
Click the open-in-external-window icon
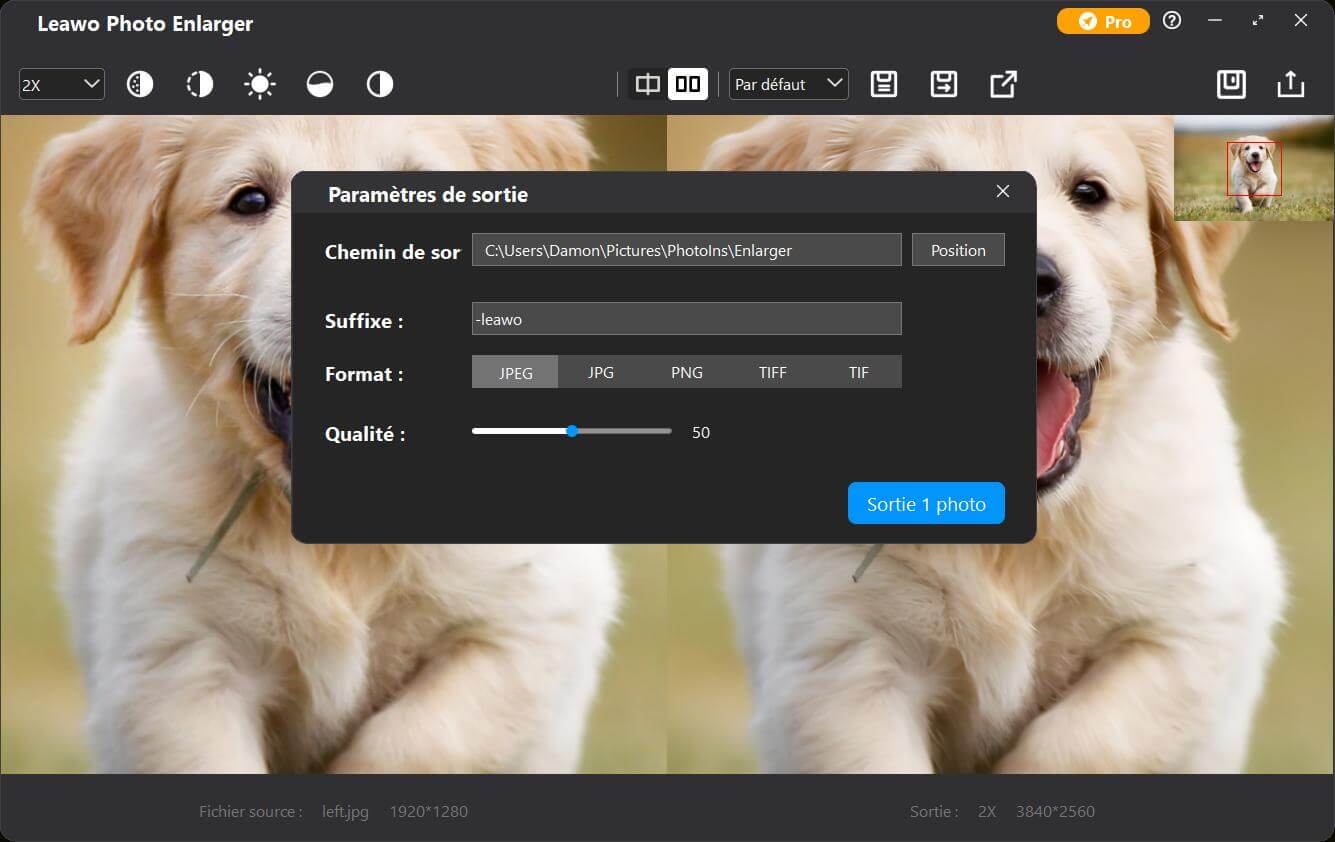click(x=1003, y=85)
